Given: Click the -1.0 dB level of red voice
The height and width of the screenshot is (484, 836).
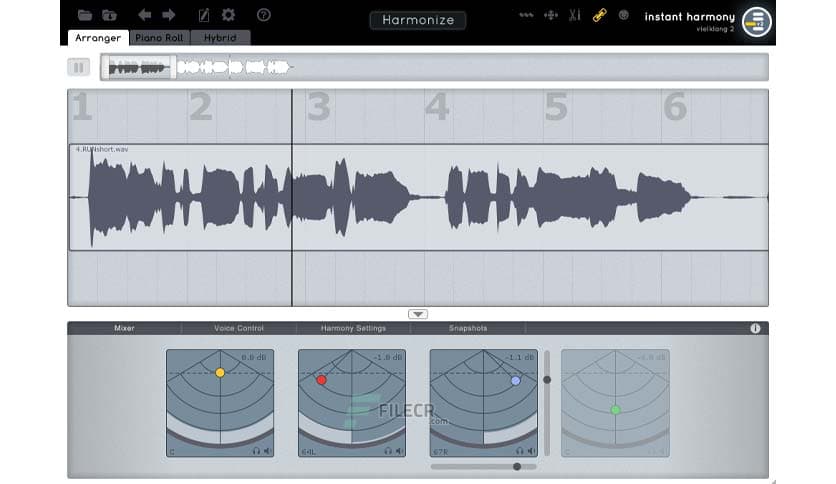Looking at the screenshot, I should (388, 357).
